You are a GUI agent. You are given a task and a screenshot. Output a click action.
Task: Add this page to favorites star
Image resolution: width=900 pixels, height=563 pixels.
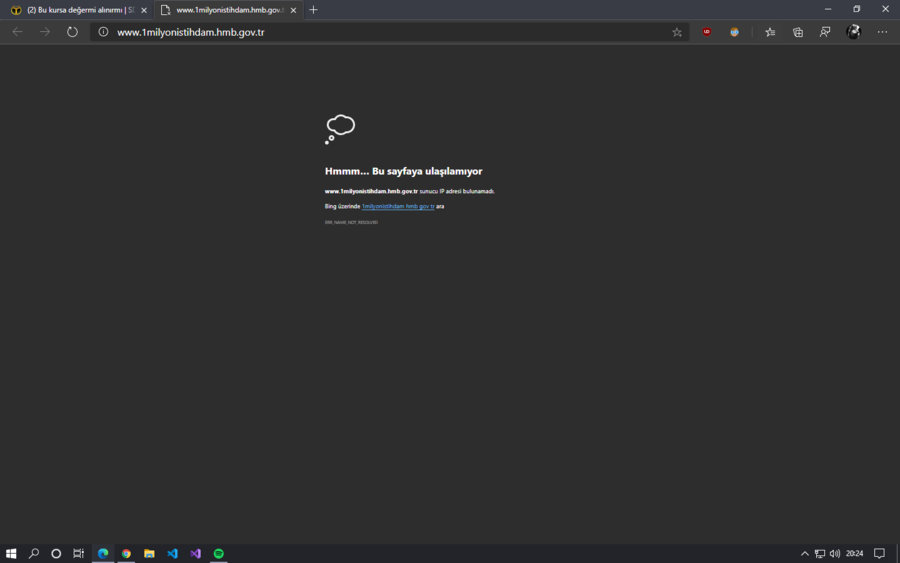(x=677, y=32)
